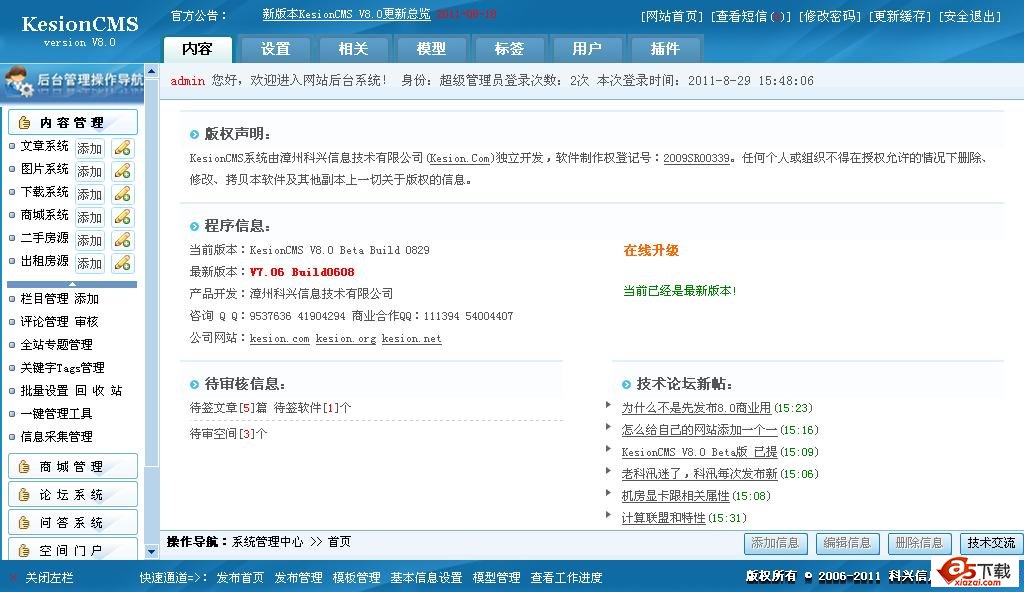The width and height of the screenshot is (1024, 592).
Task: Click the collapse arrow bar below 出租房源
Action: (72, 284)
